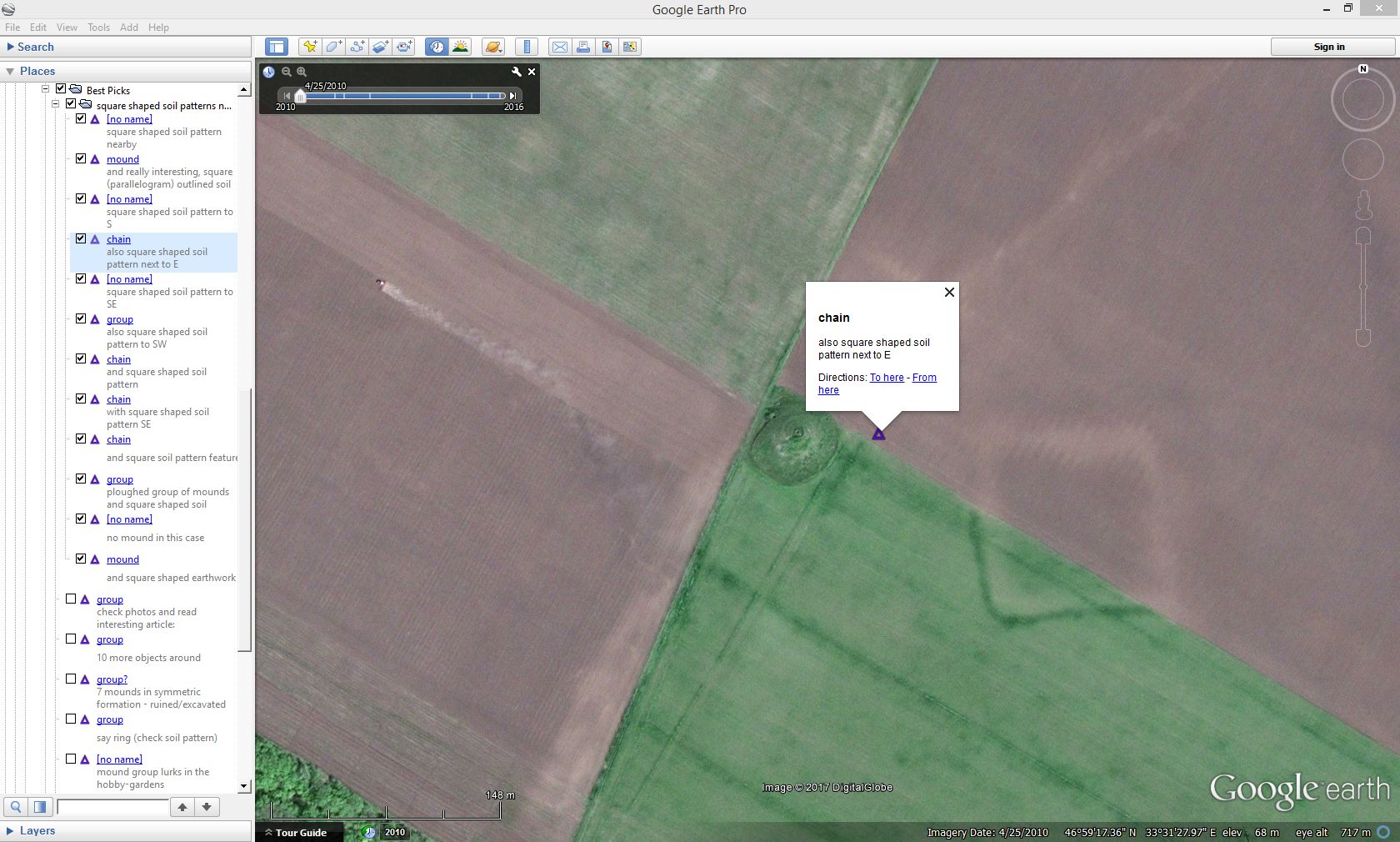Image resolution: width=1400 pixels, height=842 pixels.
Task: Open the planet switcher icon
Action: (x=493, y=47)
